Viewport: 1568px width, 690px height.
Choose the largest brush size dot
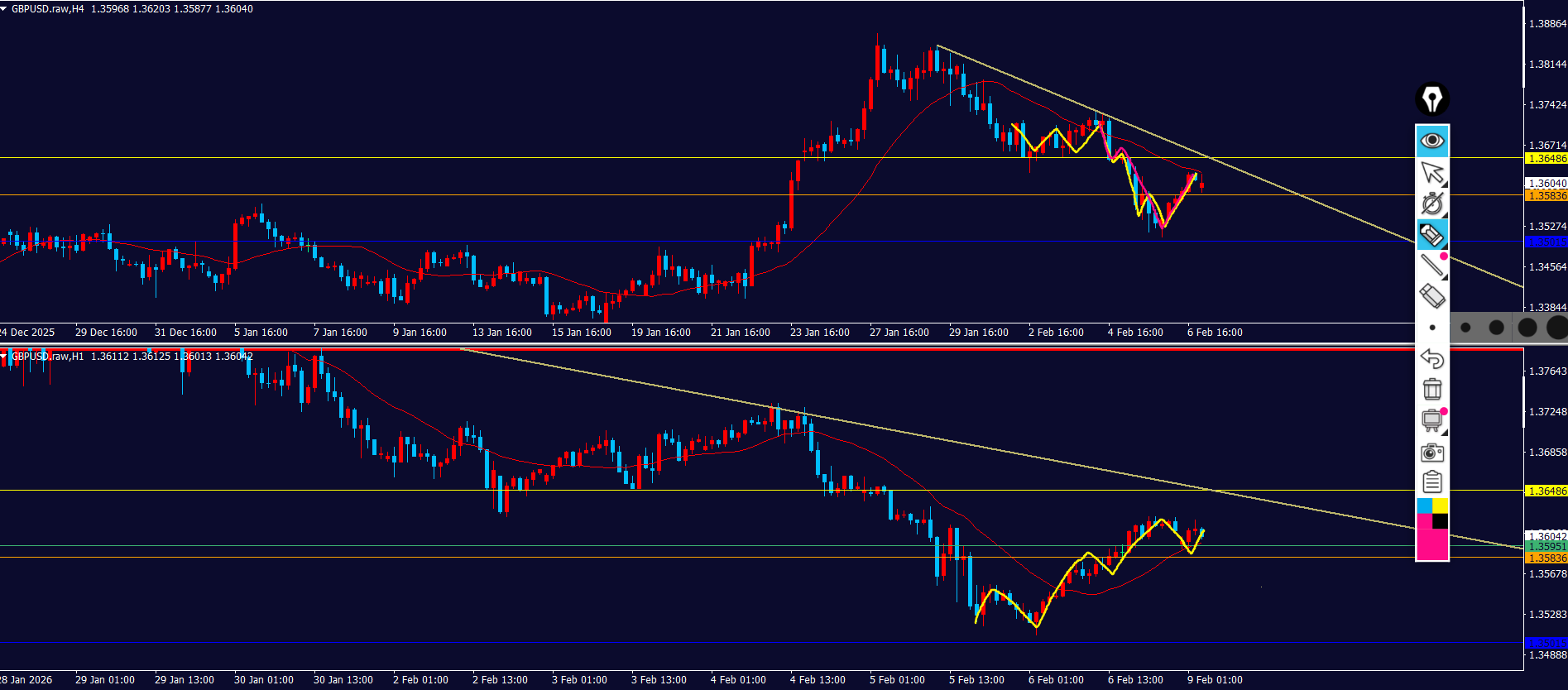pos(1557,328)
